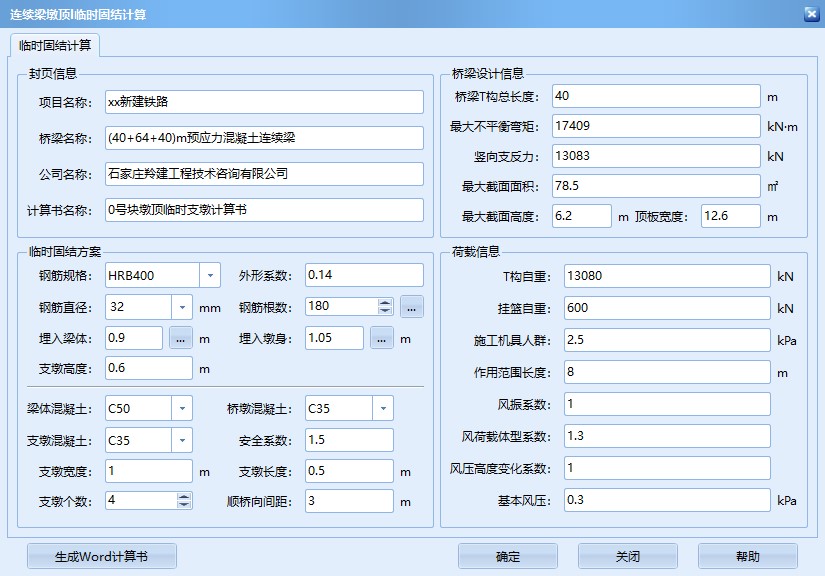Open the 支墩混凝土 dropdown

[x=182, y=440]
